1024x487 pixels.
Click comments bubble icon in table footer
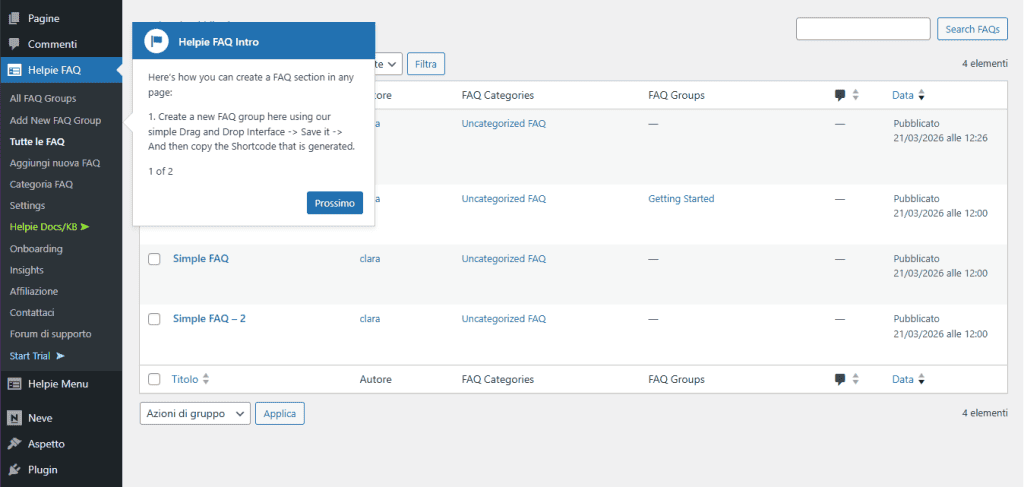pos(840,379)
